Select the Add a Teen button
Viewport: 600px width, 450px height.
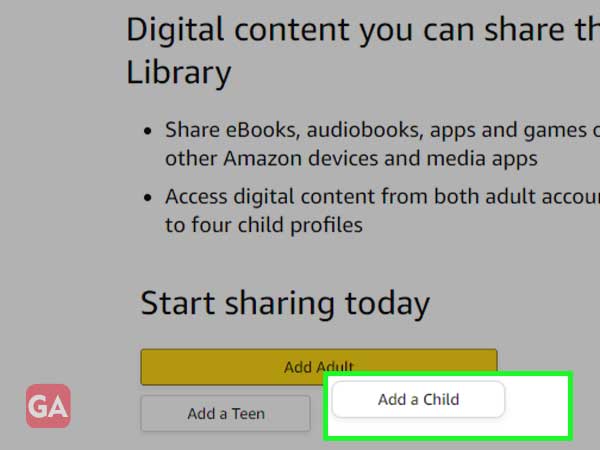tap(225, 414)
